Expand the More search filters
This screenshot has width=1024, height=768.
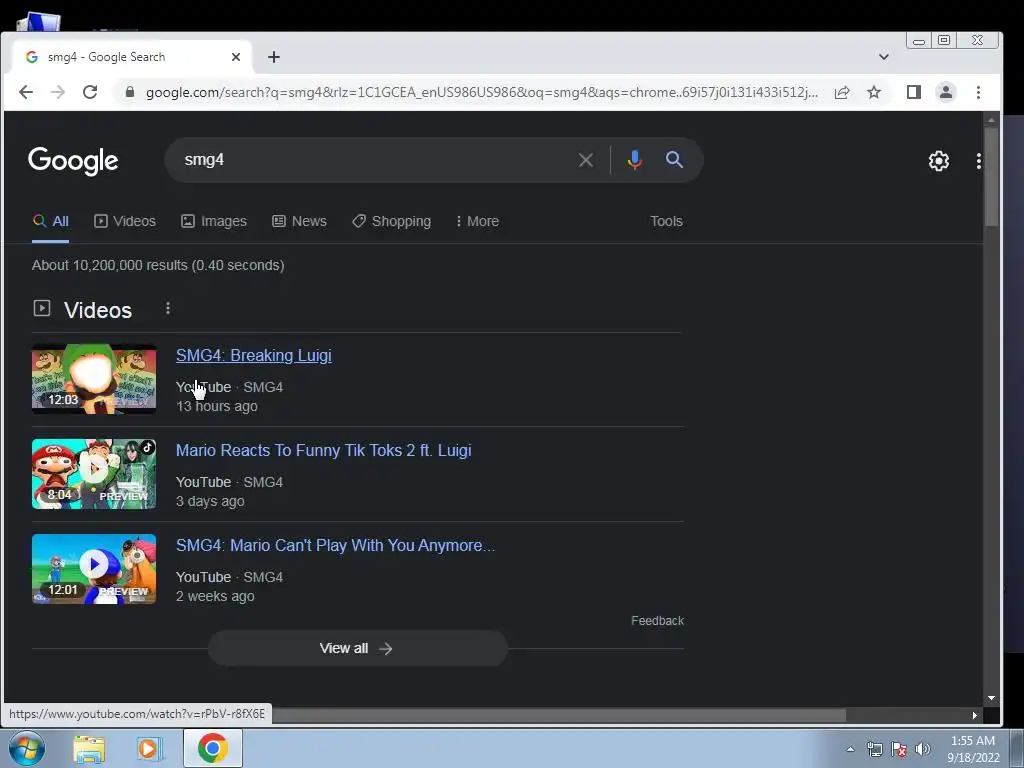(477, 221)
